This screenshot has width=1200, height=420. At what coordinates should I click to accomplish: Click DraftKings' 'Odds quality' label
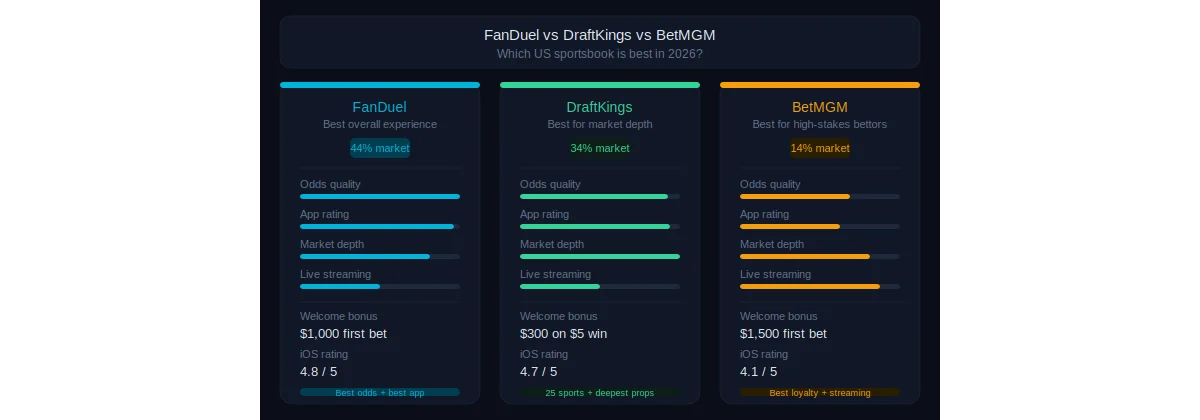click(550, 184)
